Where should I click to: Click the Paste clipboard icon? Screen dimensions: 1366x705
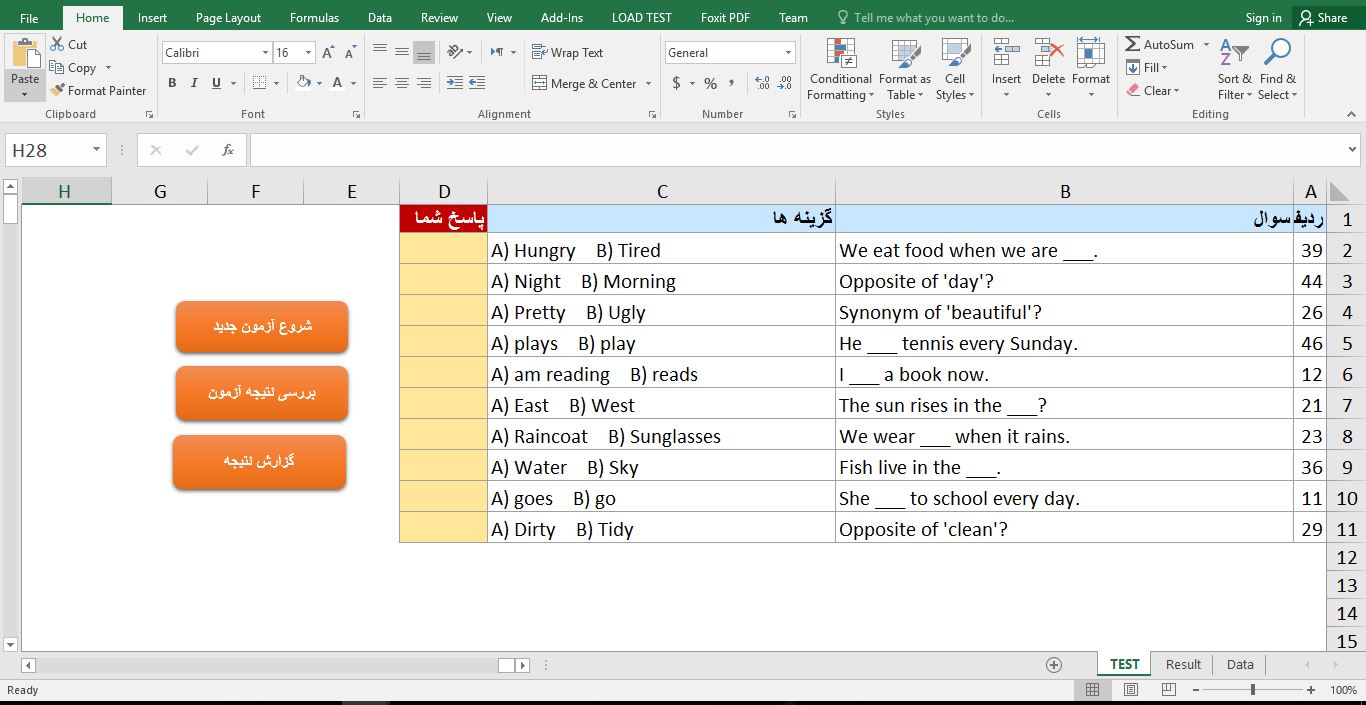point(25,55)
